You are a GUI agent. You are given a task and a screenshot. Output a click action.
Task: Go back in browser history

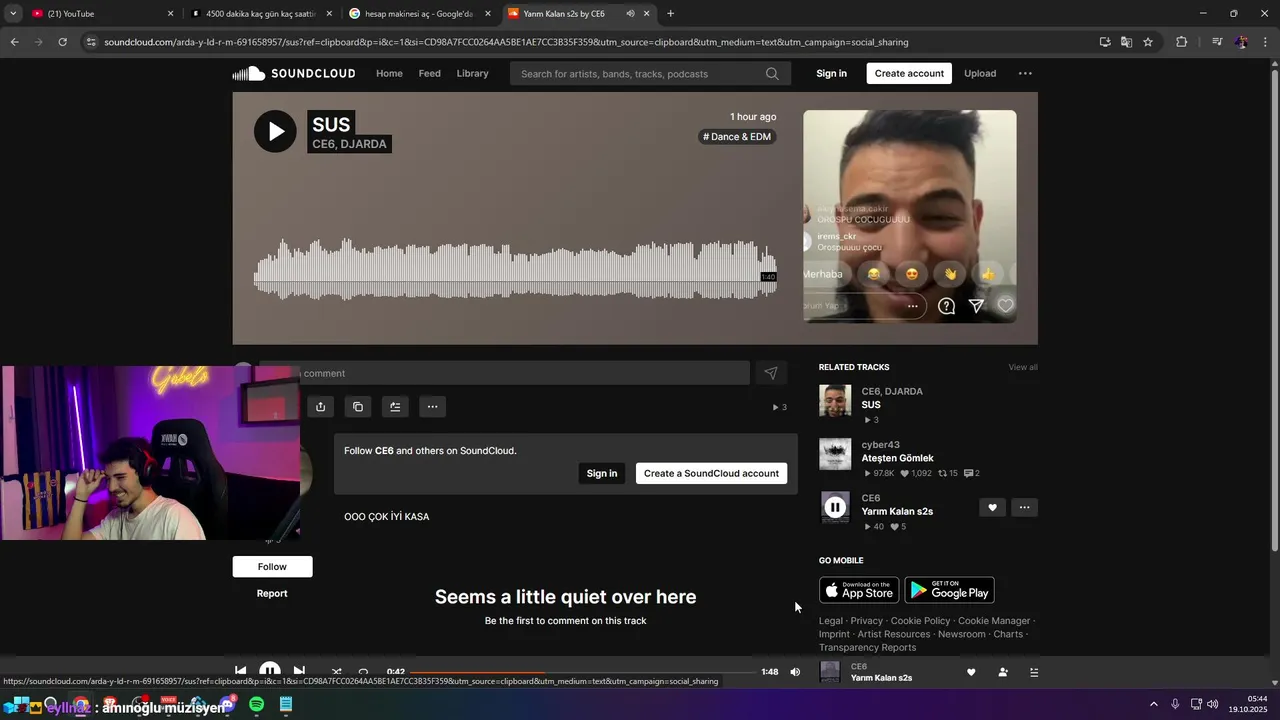click(14, 42)
